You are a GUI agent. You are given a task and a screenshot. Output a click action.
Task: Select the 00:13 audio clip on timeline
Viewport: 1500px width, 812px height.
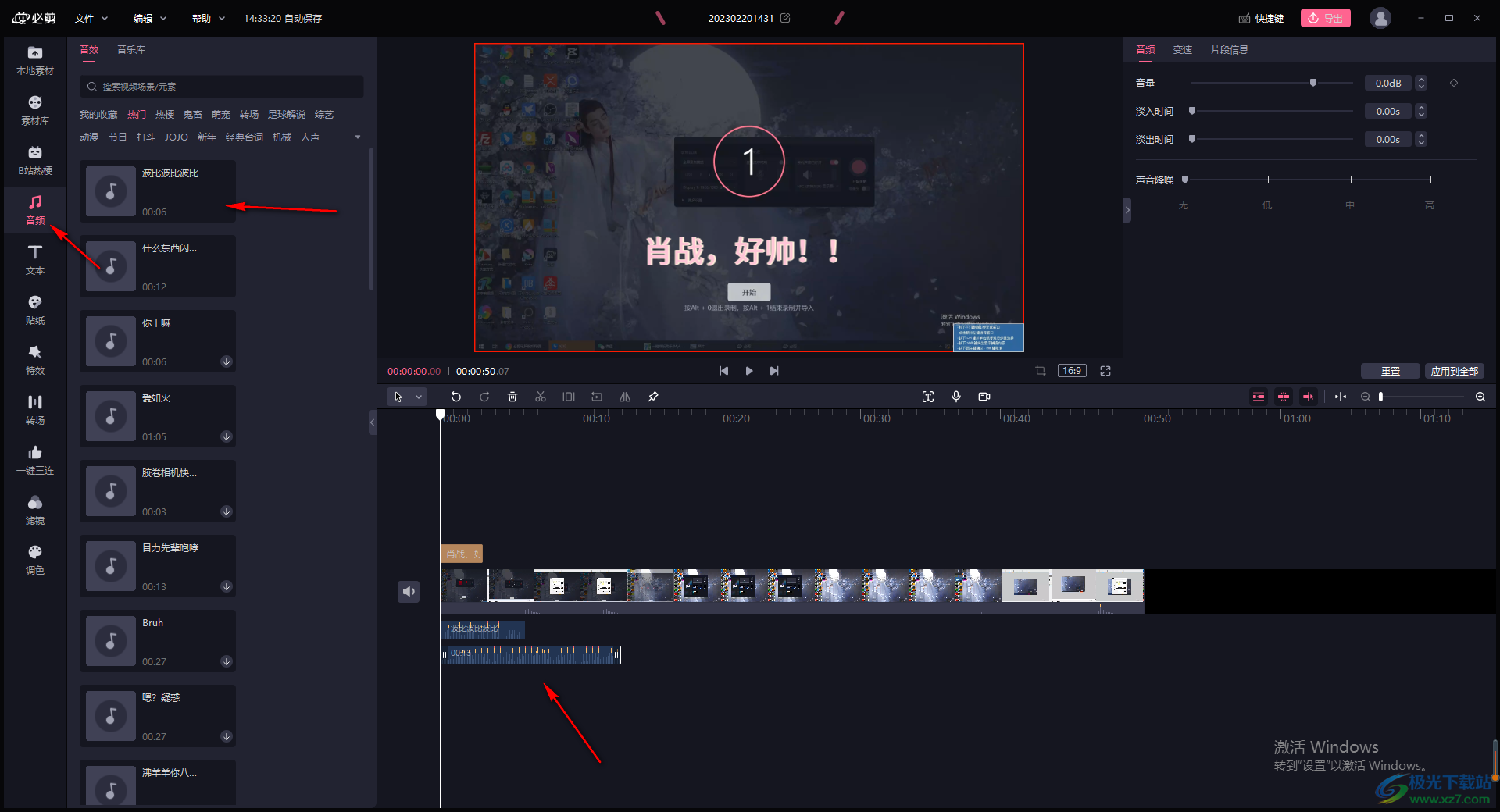pyautogui.click(x=530, y=654)
